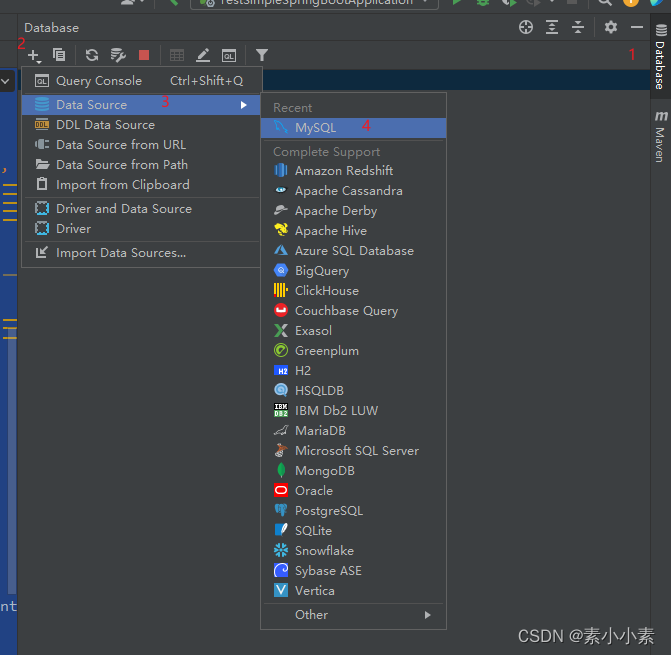Select Vertica data source
Screen dimensions: 671x655
(353, 591)
